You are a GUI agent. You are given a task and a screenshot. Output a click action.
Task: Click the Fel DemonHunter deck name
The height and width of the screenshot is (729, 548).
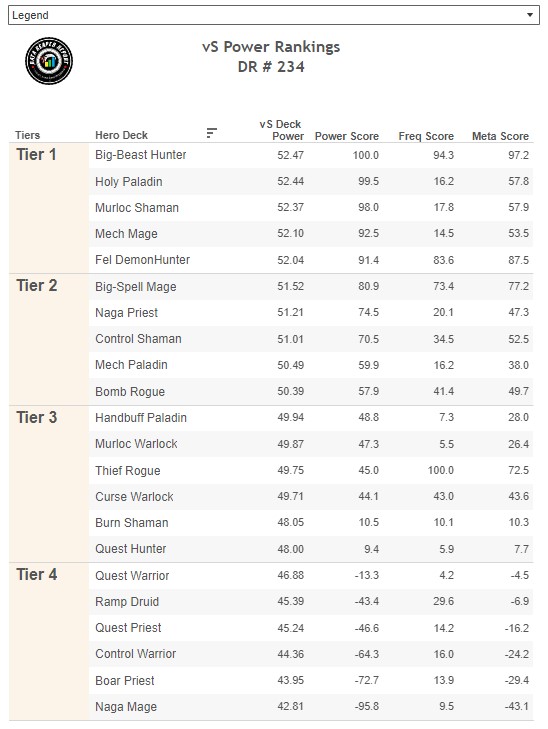coord(142,260)
